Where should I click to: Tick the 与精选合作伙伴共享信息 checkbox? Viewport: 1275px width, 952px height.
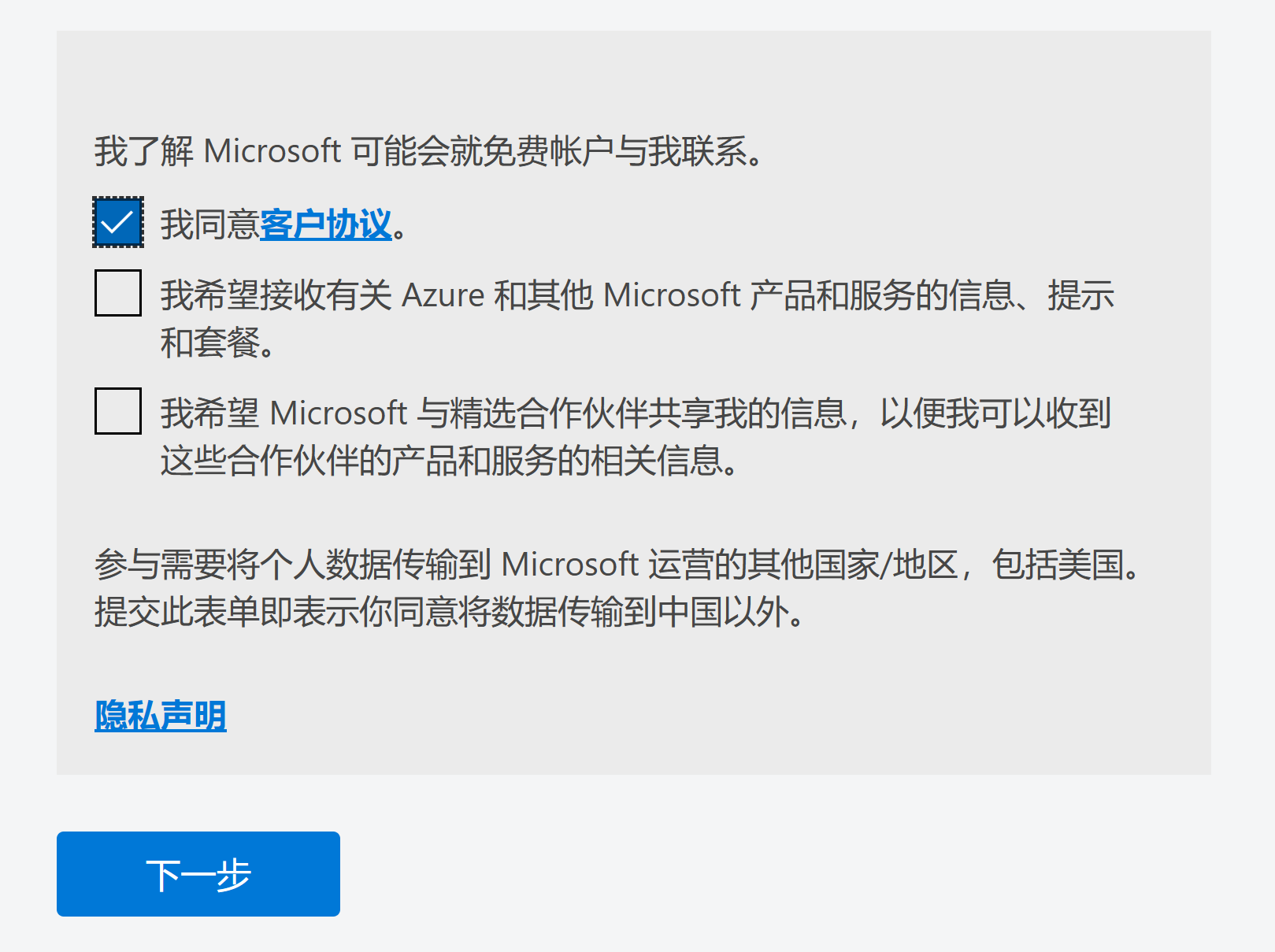pos(118,411)
